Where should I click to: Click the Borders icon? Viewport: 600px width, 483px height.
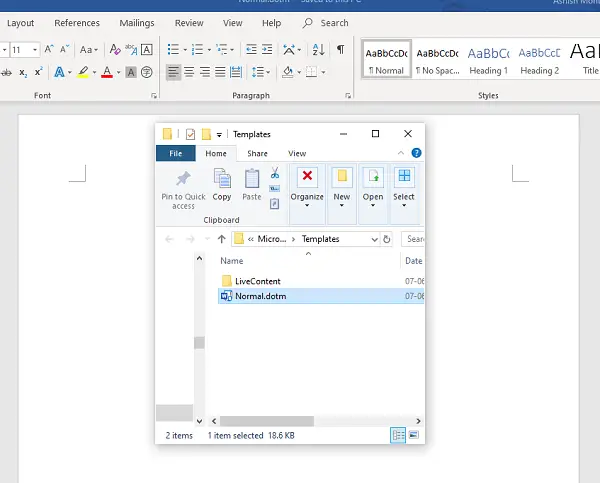click(x=311, y=72)
